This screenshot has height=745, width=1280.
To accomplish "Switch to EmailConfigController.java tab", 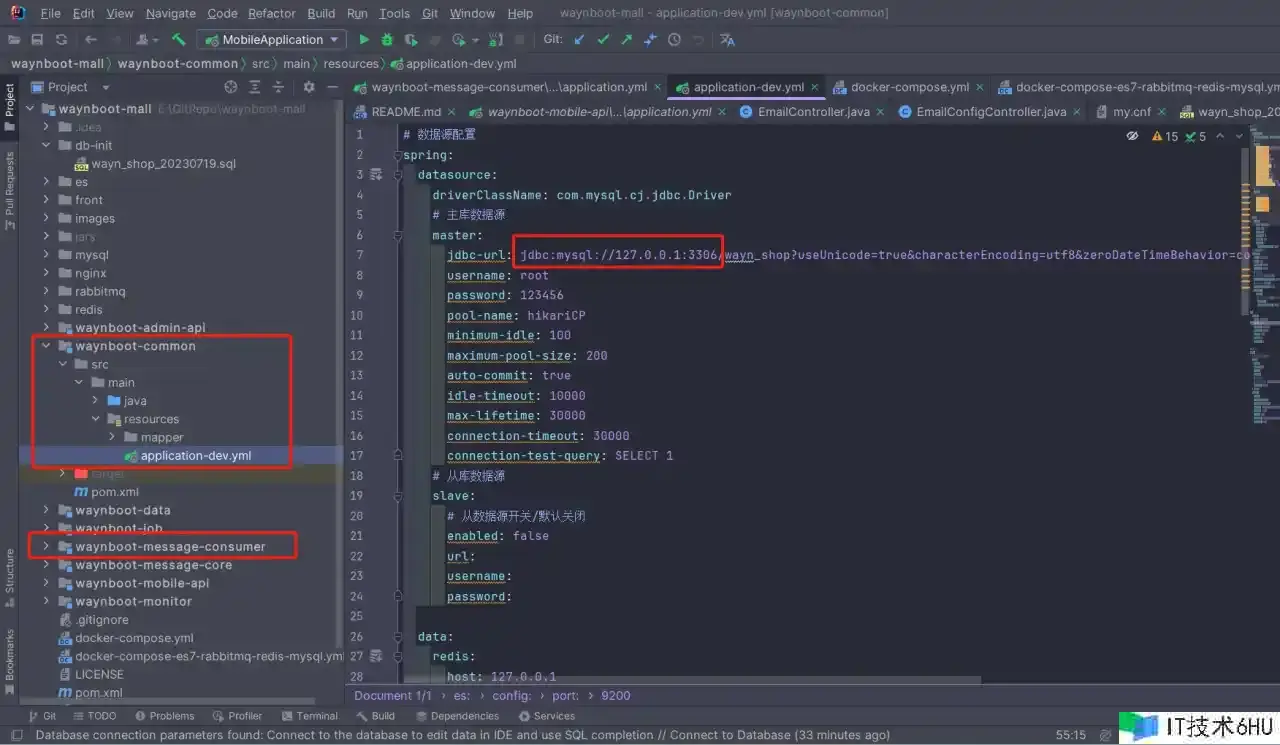I will click(x=990, y=112).
